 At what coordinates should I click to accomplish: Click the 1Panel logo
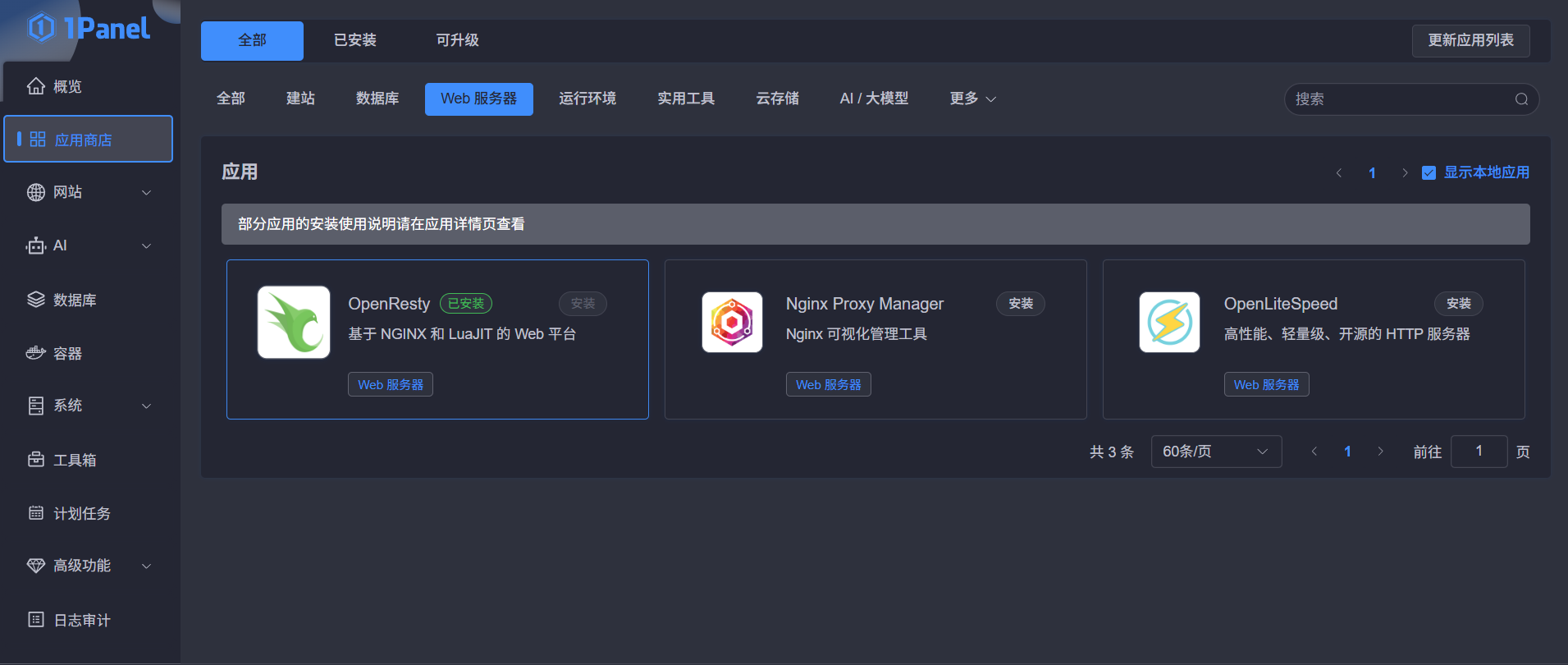(x=89, y=28)
